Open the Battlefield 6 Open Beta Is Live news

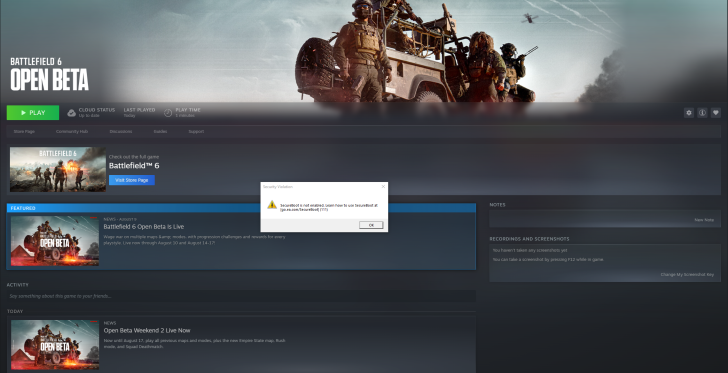pyautogui.click(x=143, y=227)
